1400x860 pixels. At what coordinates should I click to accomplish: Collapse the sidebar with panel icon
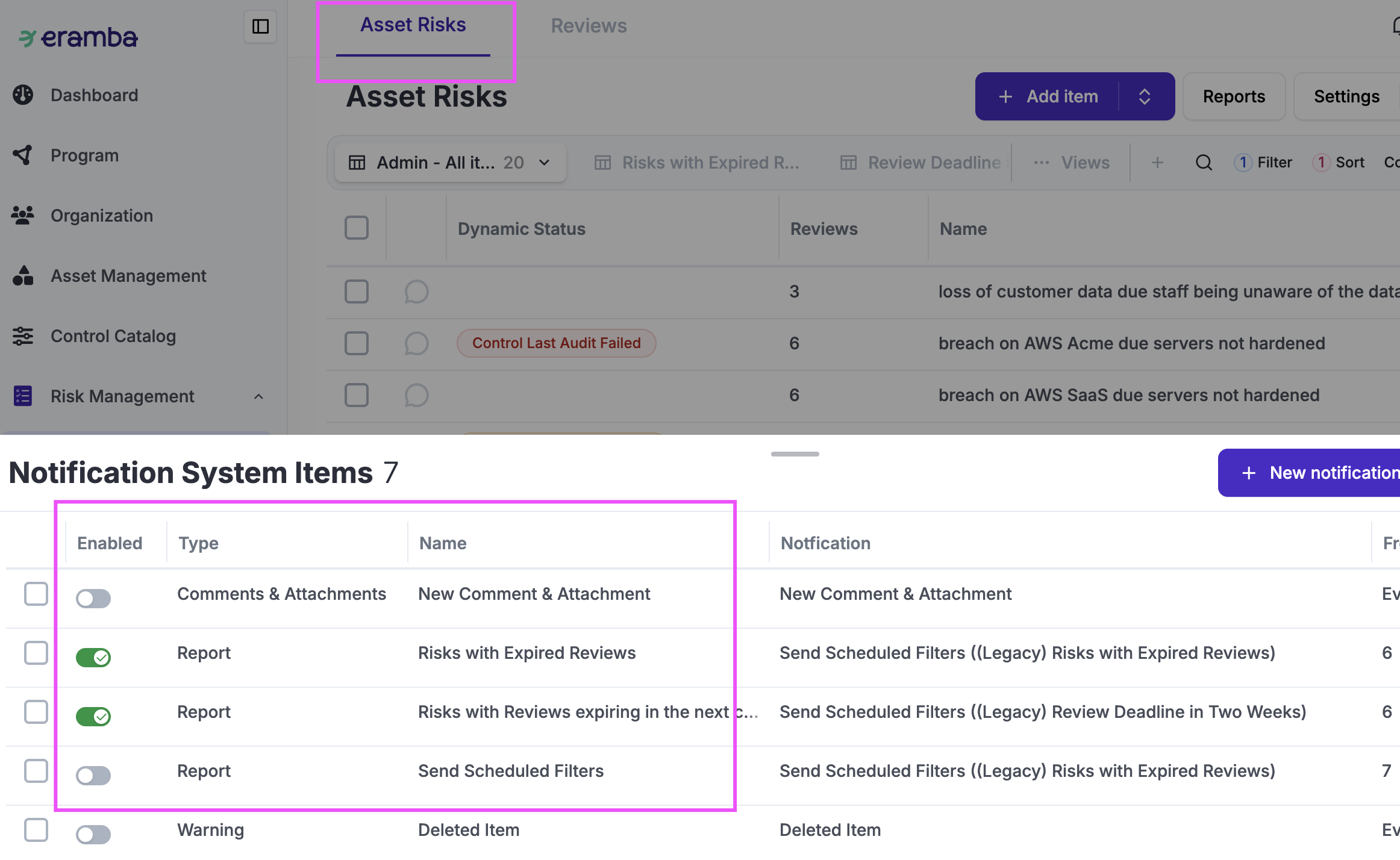pos(260,26)
